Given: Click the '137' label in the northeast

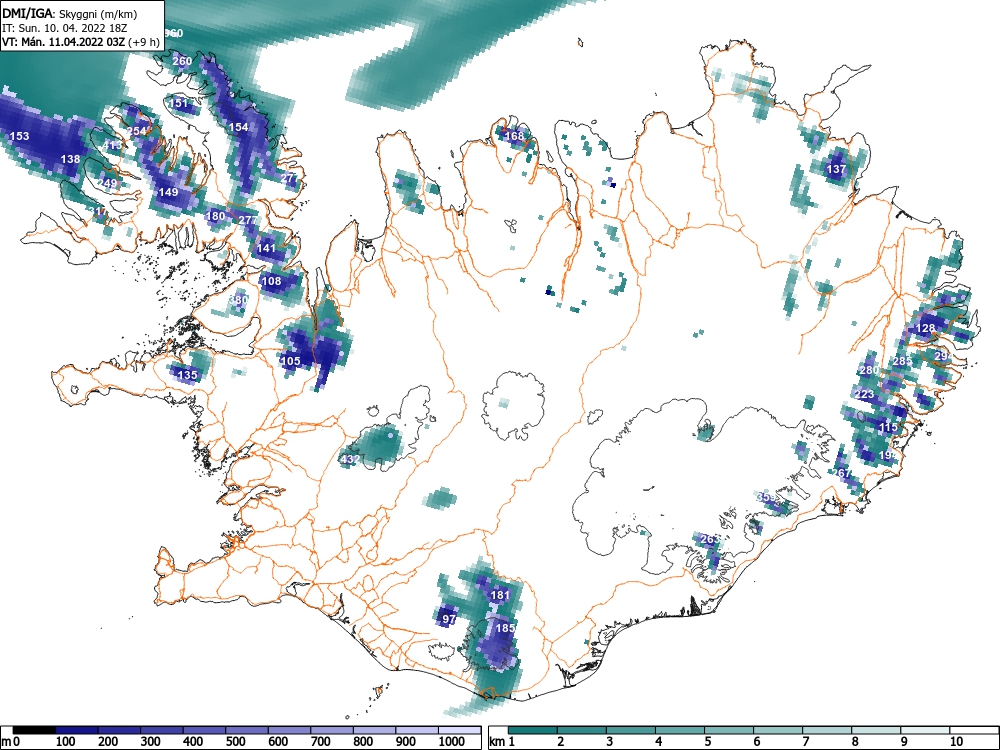Looking at the screenshot, I should click(x=836, y=169).
